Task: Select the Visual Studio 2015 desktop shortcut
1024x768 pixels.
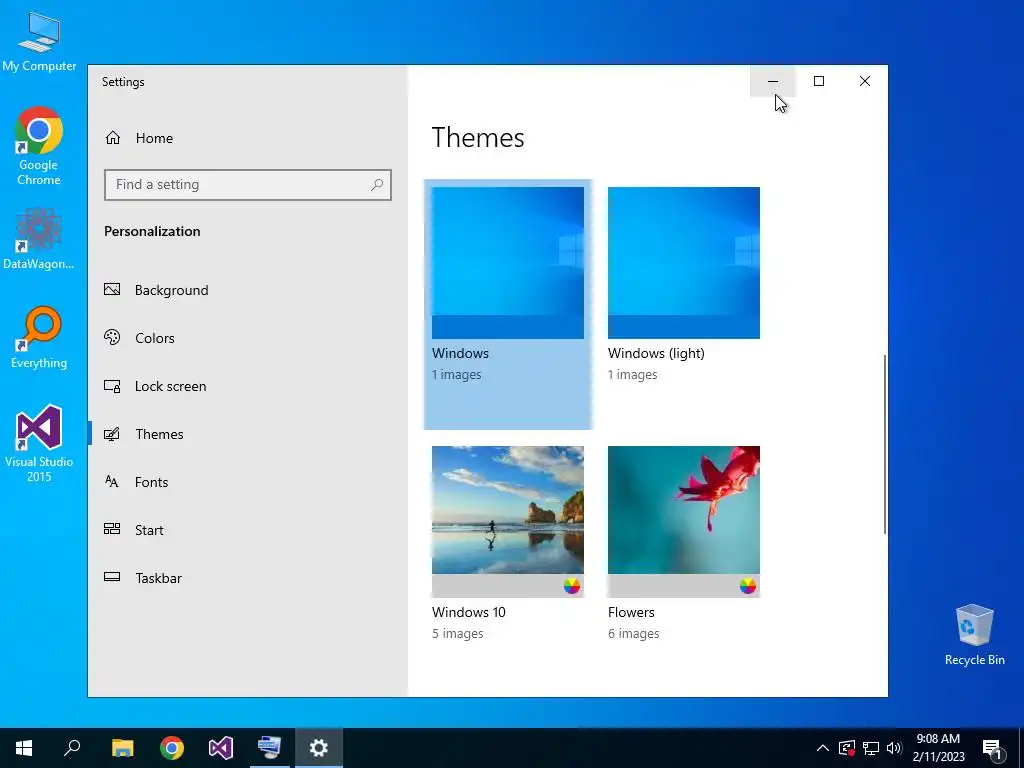Action: [x=39, y=444]
